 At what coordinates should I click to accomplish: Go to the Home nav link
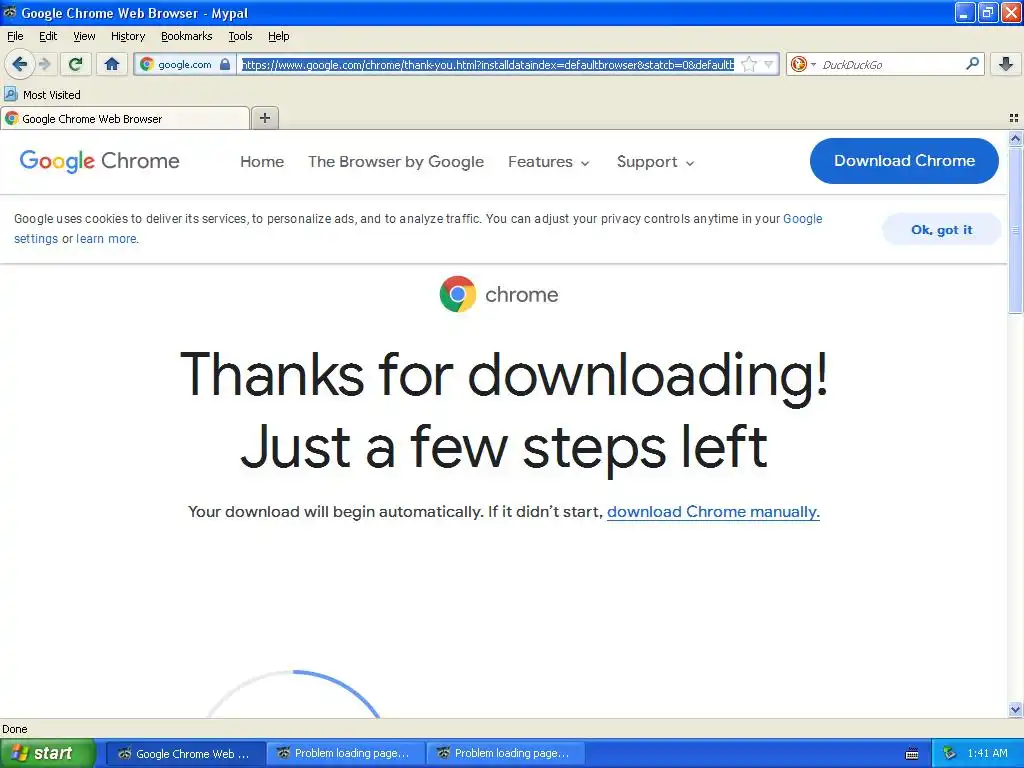point(262,161)
